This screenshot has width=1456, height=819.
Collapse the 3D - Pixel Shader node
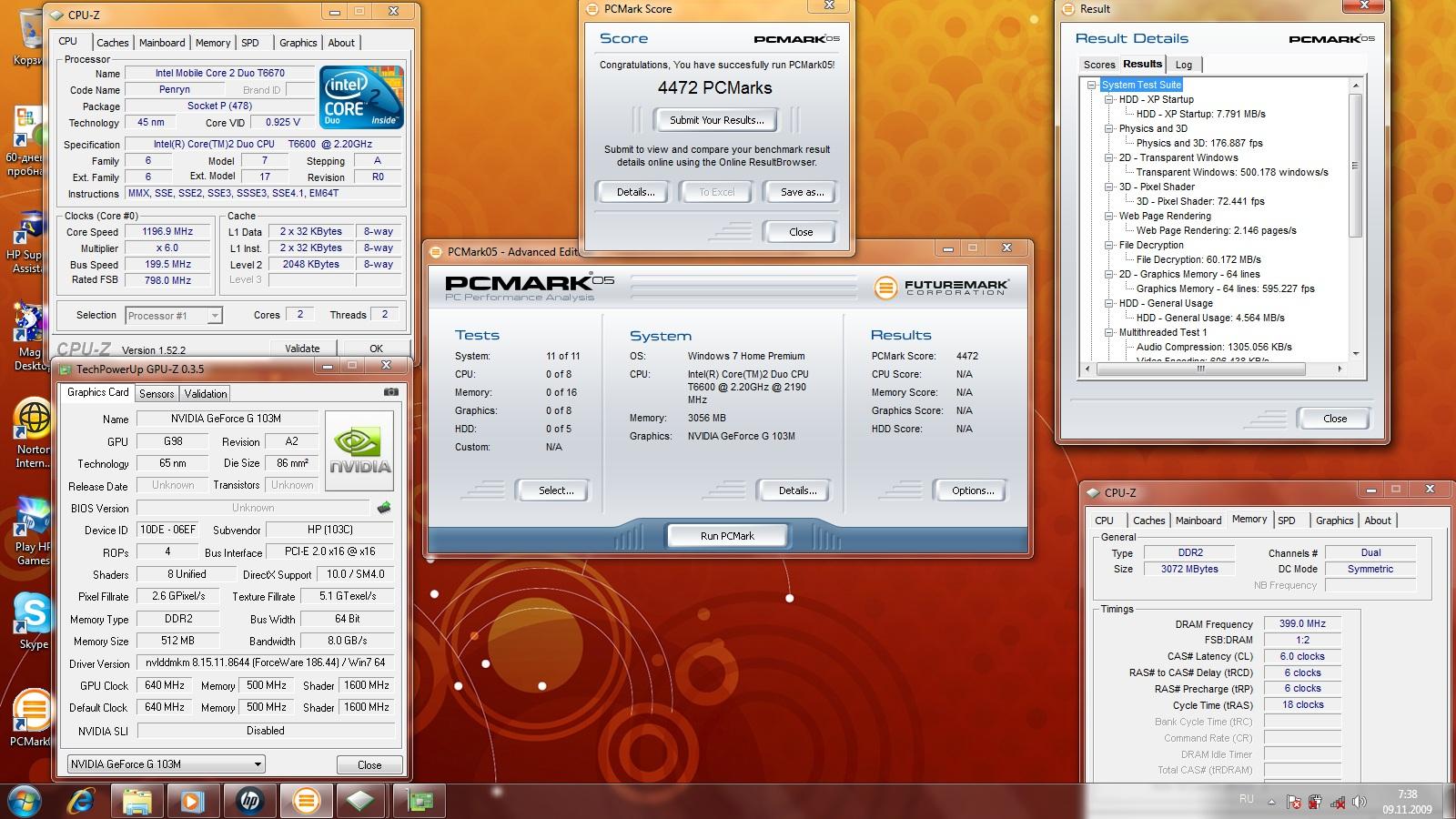(1109, 187)
